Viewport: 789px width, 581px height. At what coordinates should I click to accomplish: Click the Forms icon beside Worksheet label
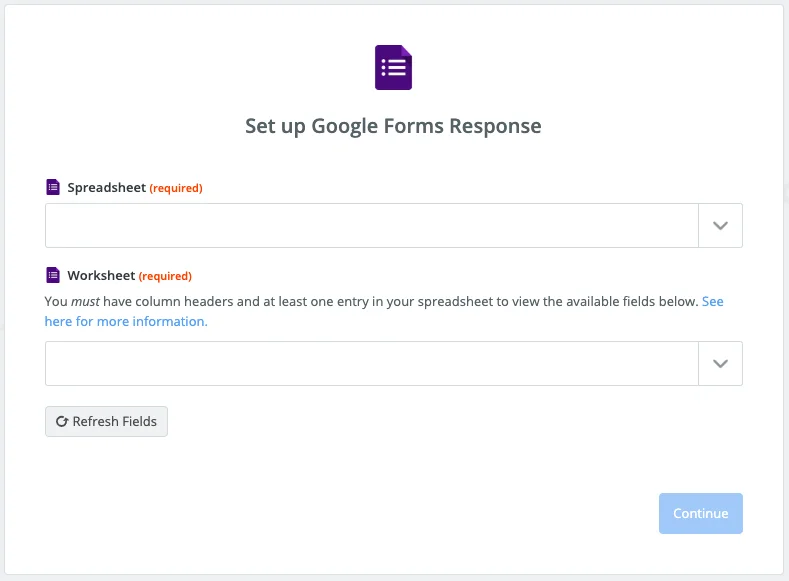point(53,275)
